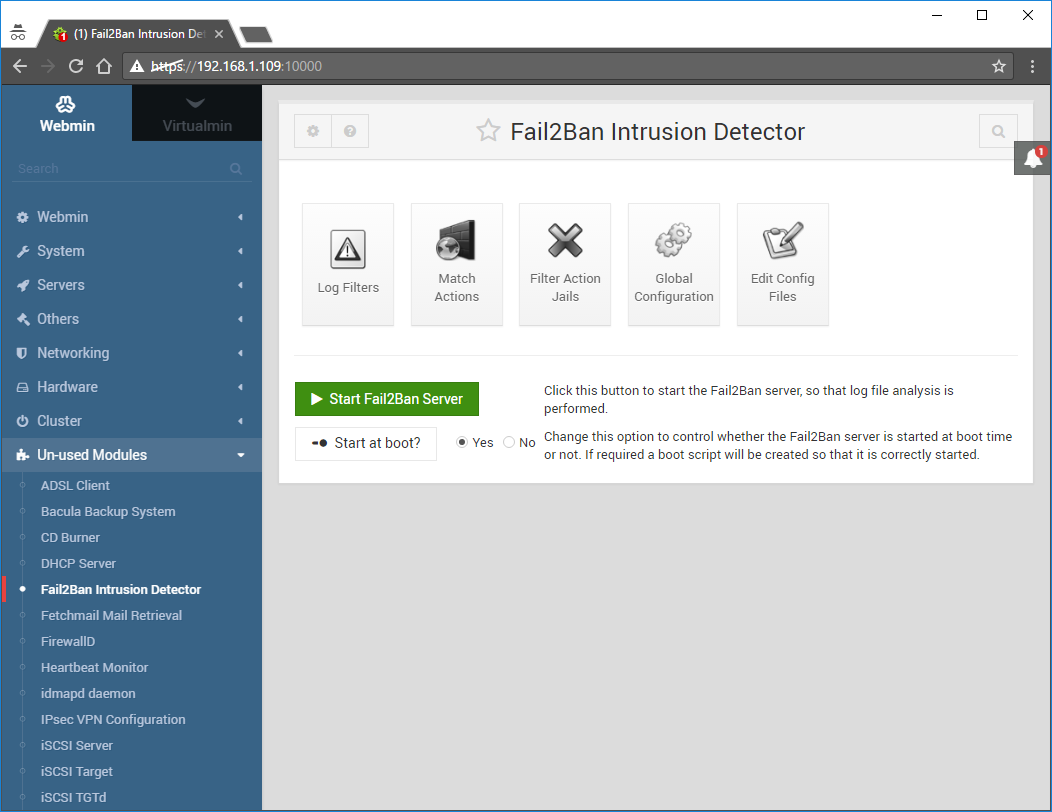Image resolution: width=1052 pixels, height=812 pixels.
Task: Select No for Start at boot
Action: [x=509, y=442]
